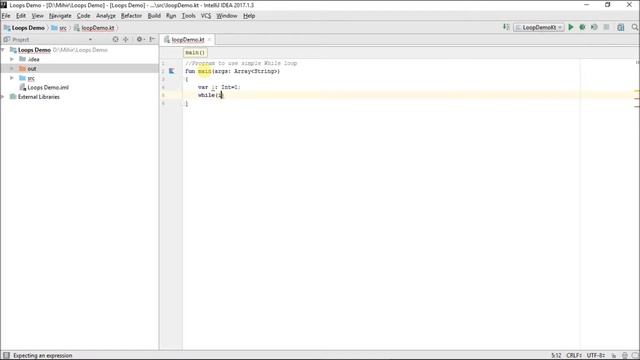
Task: Open the Window menu
Action: 227,16
